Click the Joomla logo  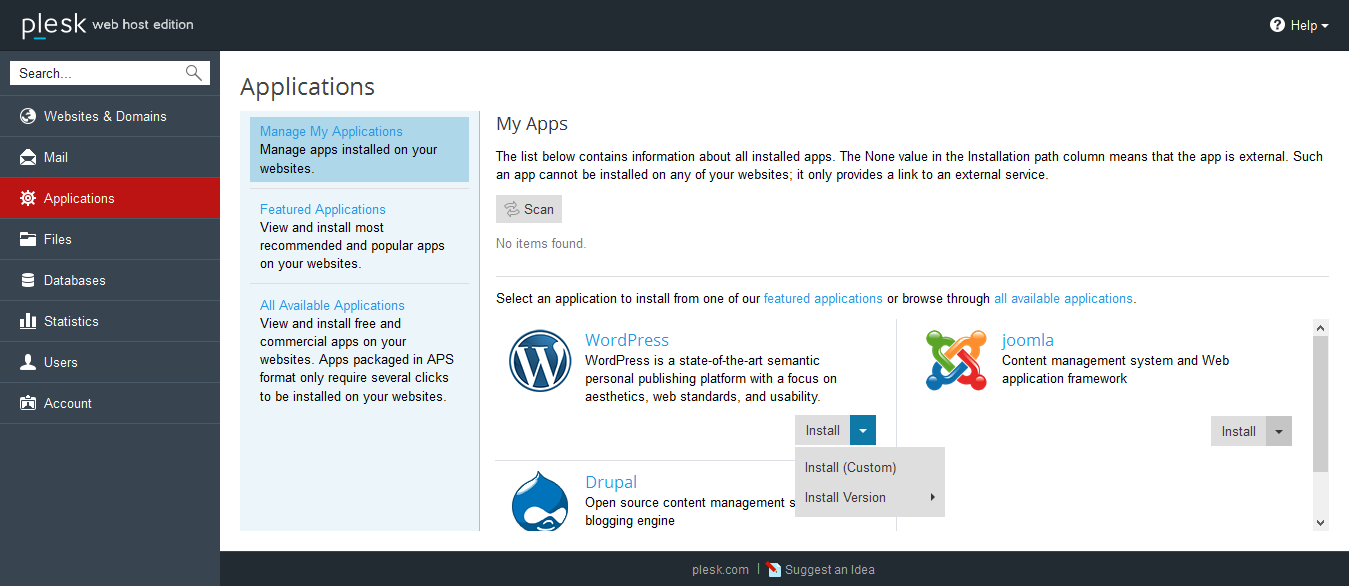click(x=956, y=360)
